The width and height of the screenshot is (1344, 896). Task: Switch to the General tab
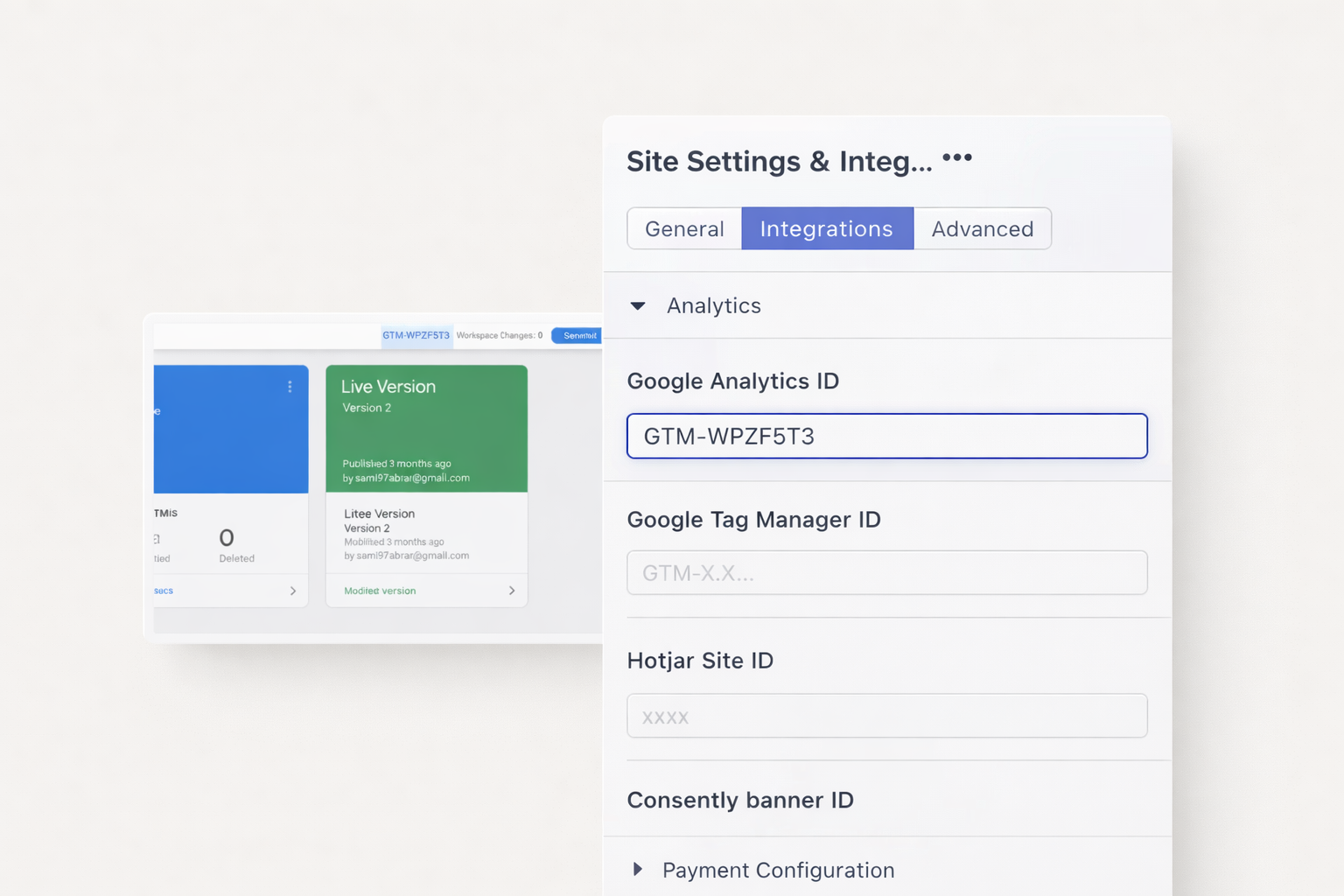point(684,228)
